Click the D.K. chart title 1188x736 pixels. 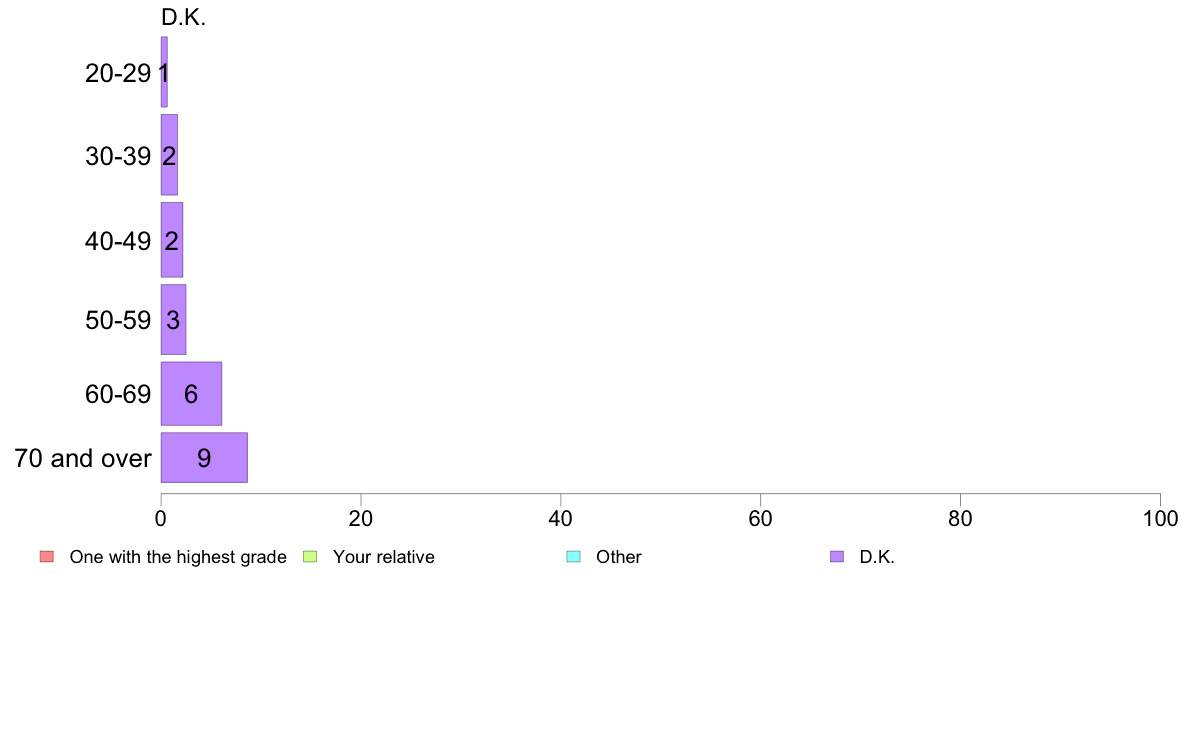[183, 17]
